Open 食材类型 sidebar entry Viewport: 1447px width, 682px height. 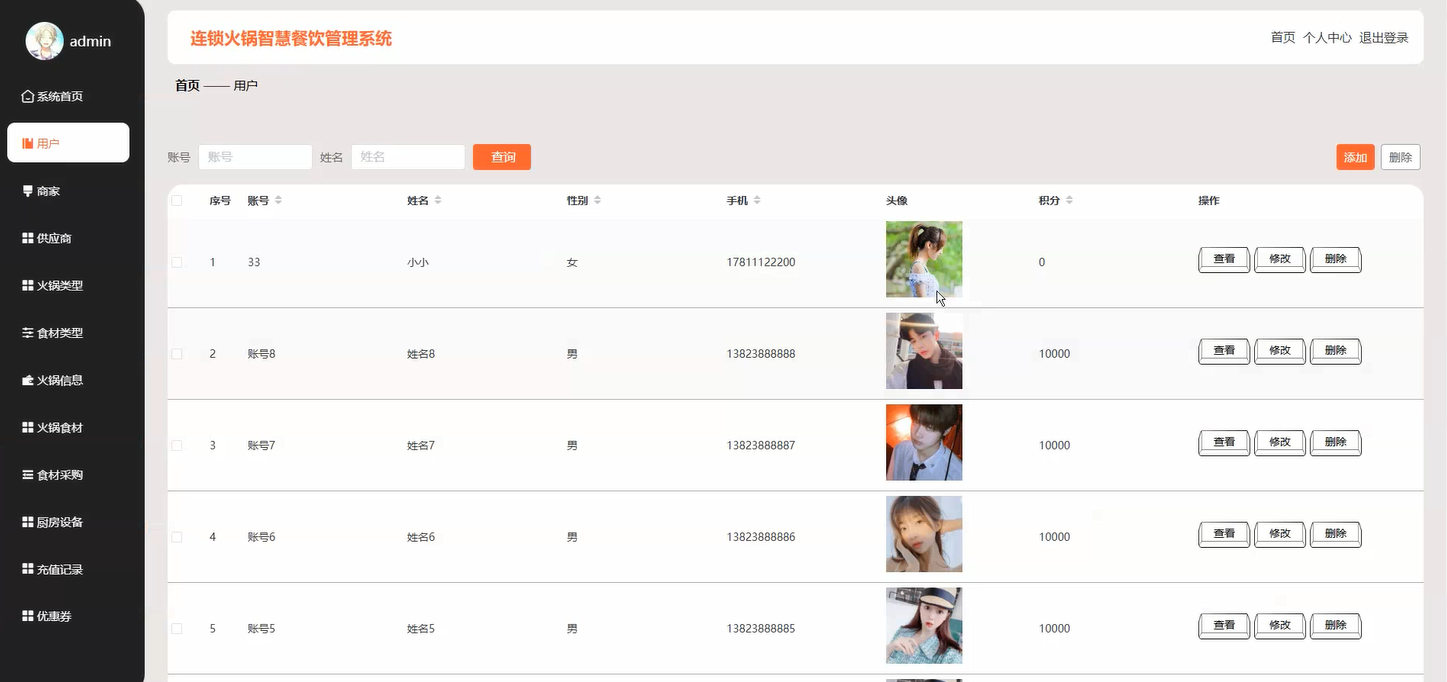coord(52,333)
